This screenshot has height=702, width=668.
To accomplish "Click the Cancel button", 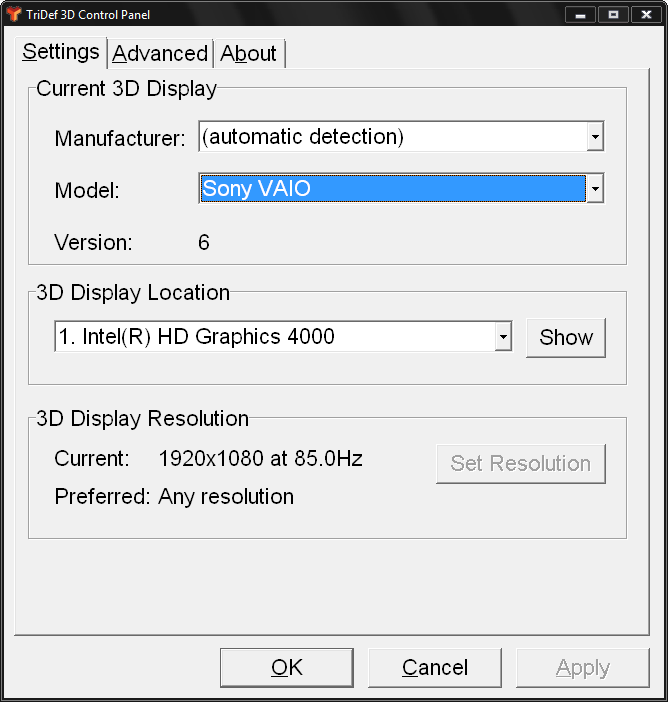I will coord(434,668).
